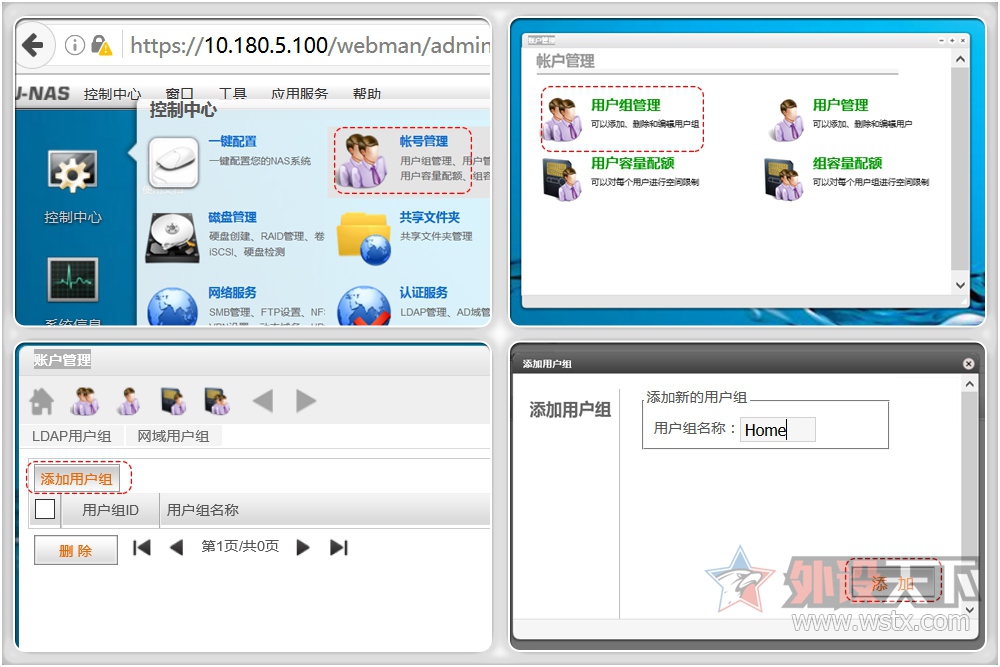The width and height of the screenshot is (1000, 667).
Task: Select the browser URL address field
Action: [310, 45]
